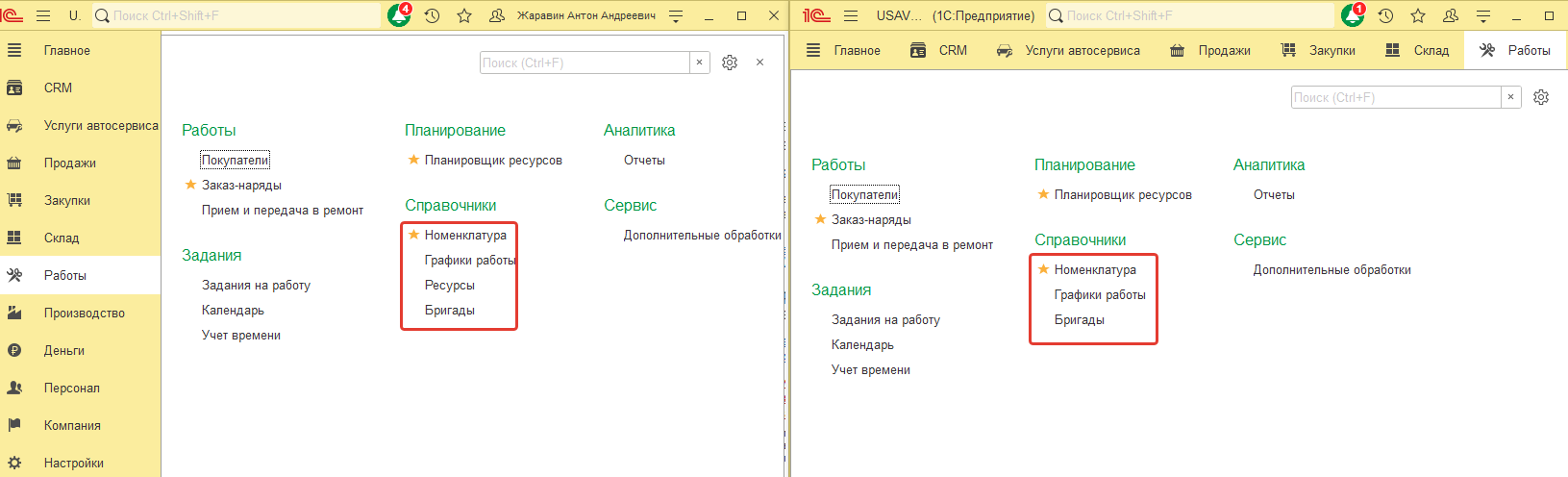Image resolution: width=1568 pixels, height=477 pixels.
Task: Open favorites star in right window title bar
Action: click(1418, 15)
